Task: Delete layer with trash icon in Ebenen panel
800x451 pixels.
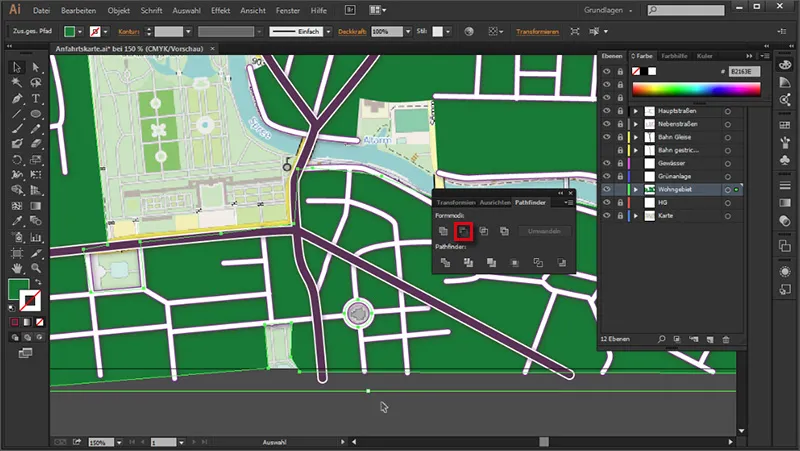Action: [726, 339]
